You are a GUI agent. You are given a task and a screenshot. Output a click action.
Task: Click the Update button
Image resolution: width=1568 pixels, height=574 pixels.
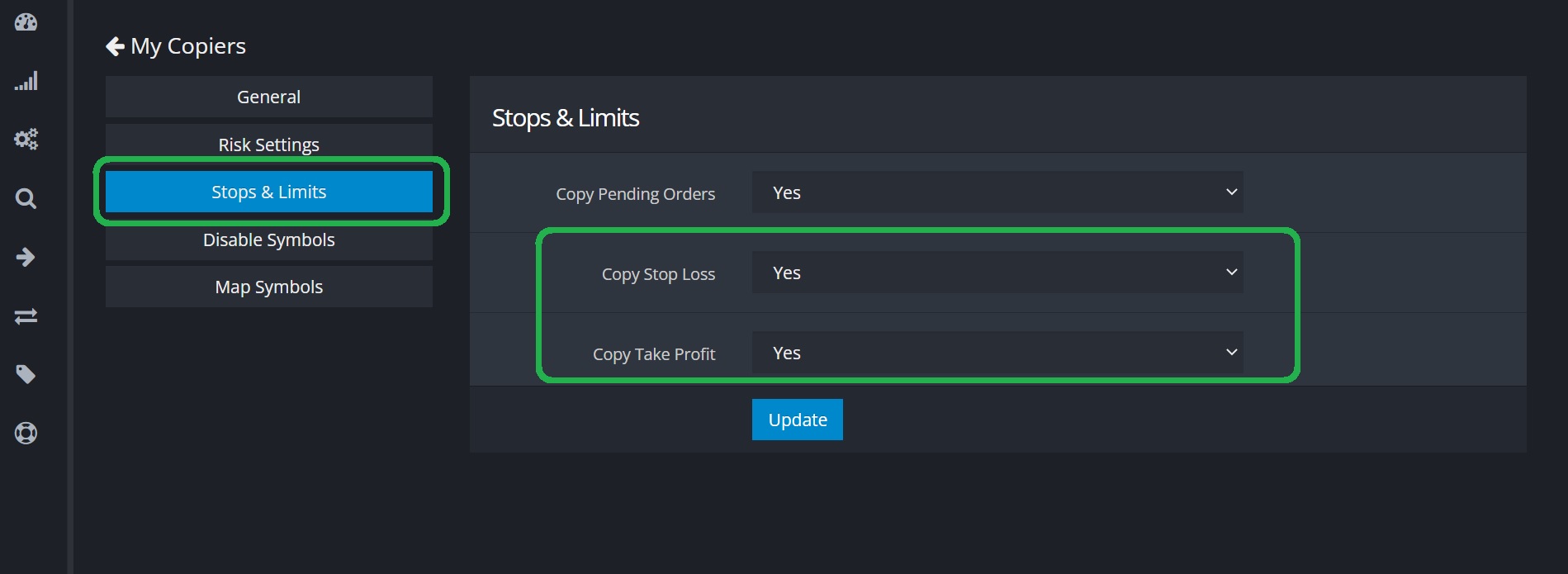point(797,420)
